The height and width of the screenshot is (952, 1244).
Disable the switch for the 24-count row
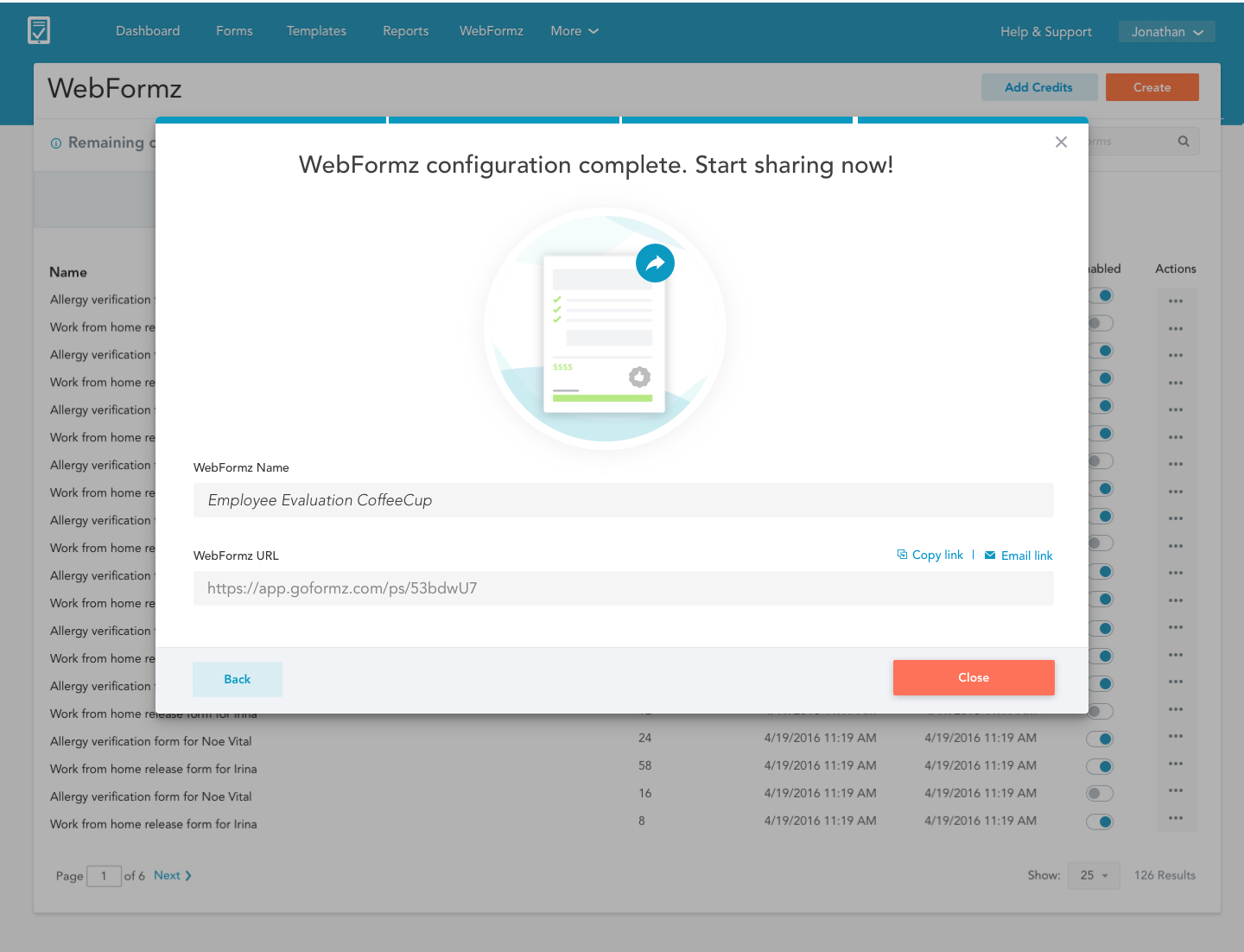click(1100, 739)
